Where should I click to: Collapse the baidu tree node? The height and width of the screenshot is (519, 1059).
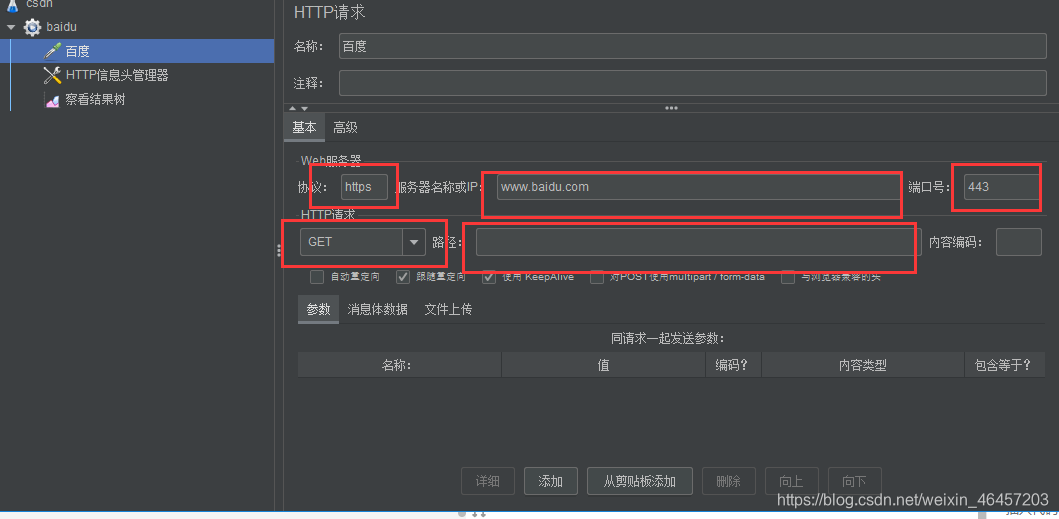pos(11,27)
